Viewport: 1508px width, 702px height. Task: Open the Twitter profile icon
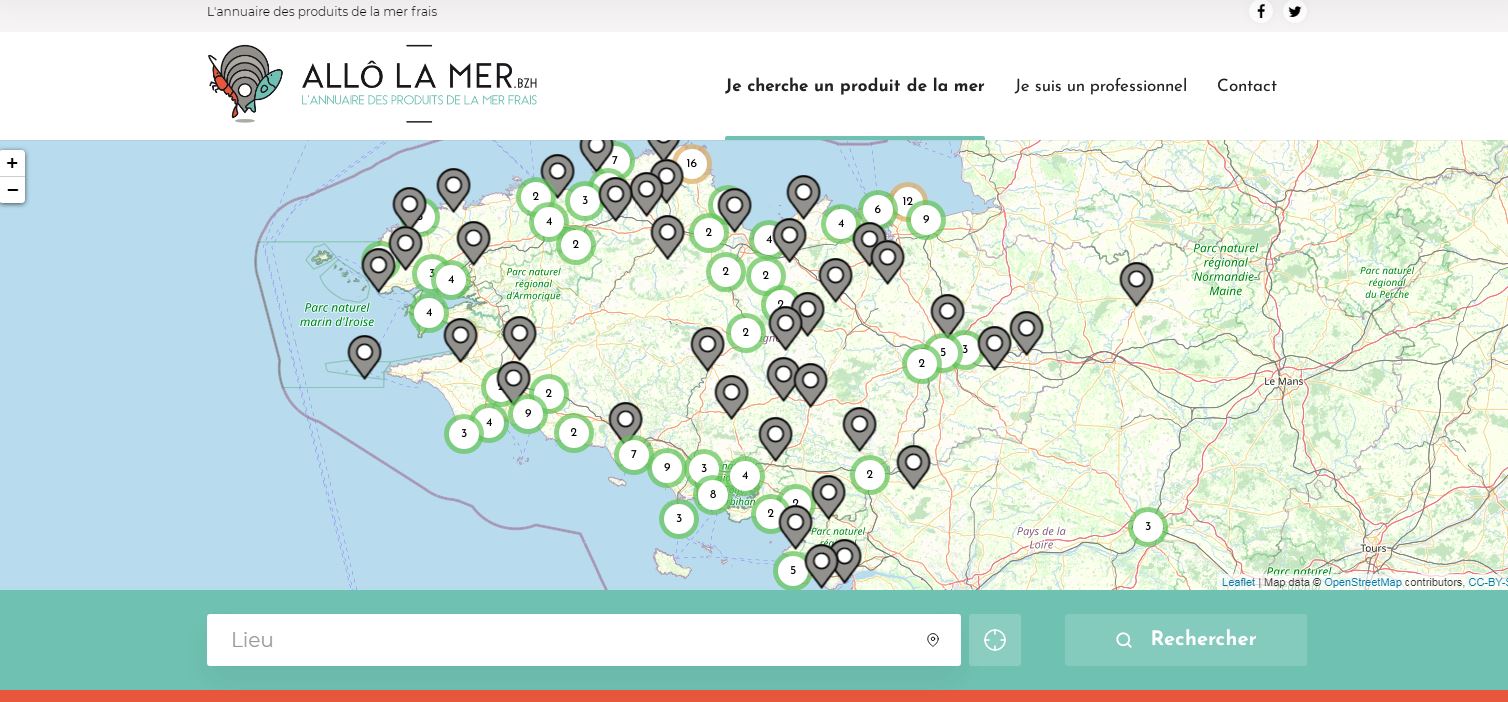coord(1295,12)
